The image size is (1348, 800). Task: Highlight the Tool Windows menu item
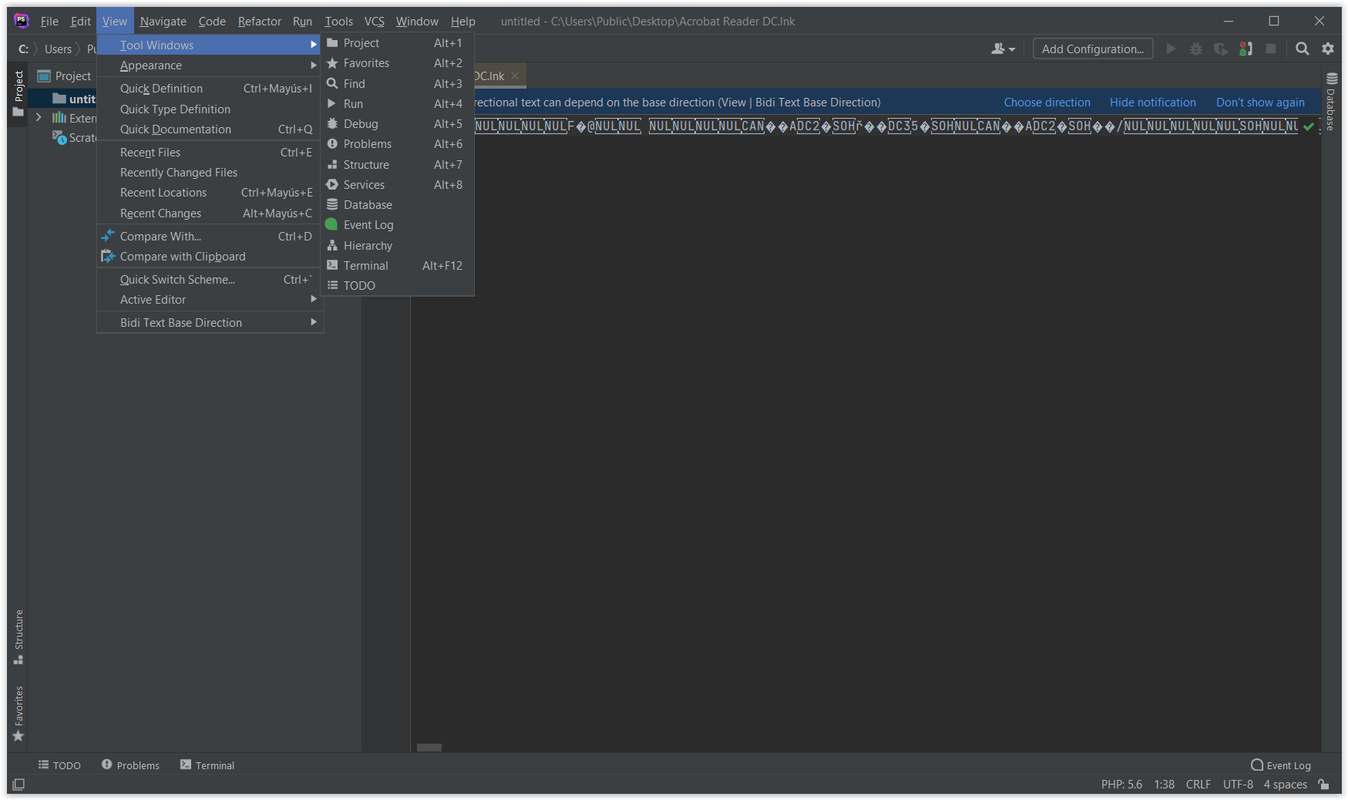coord(210,45)
